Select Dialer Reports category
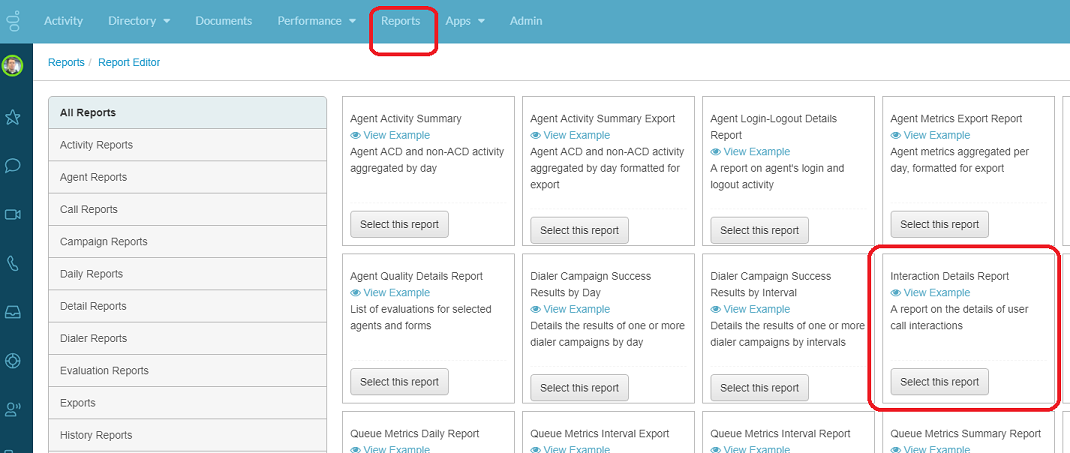The width and height of the screenshot is (1070, 453). click(188, 338)
